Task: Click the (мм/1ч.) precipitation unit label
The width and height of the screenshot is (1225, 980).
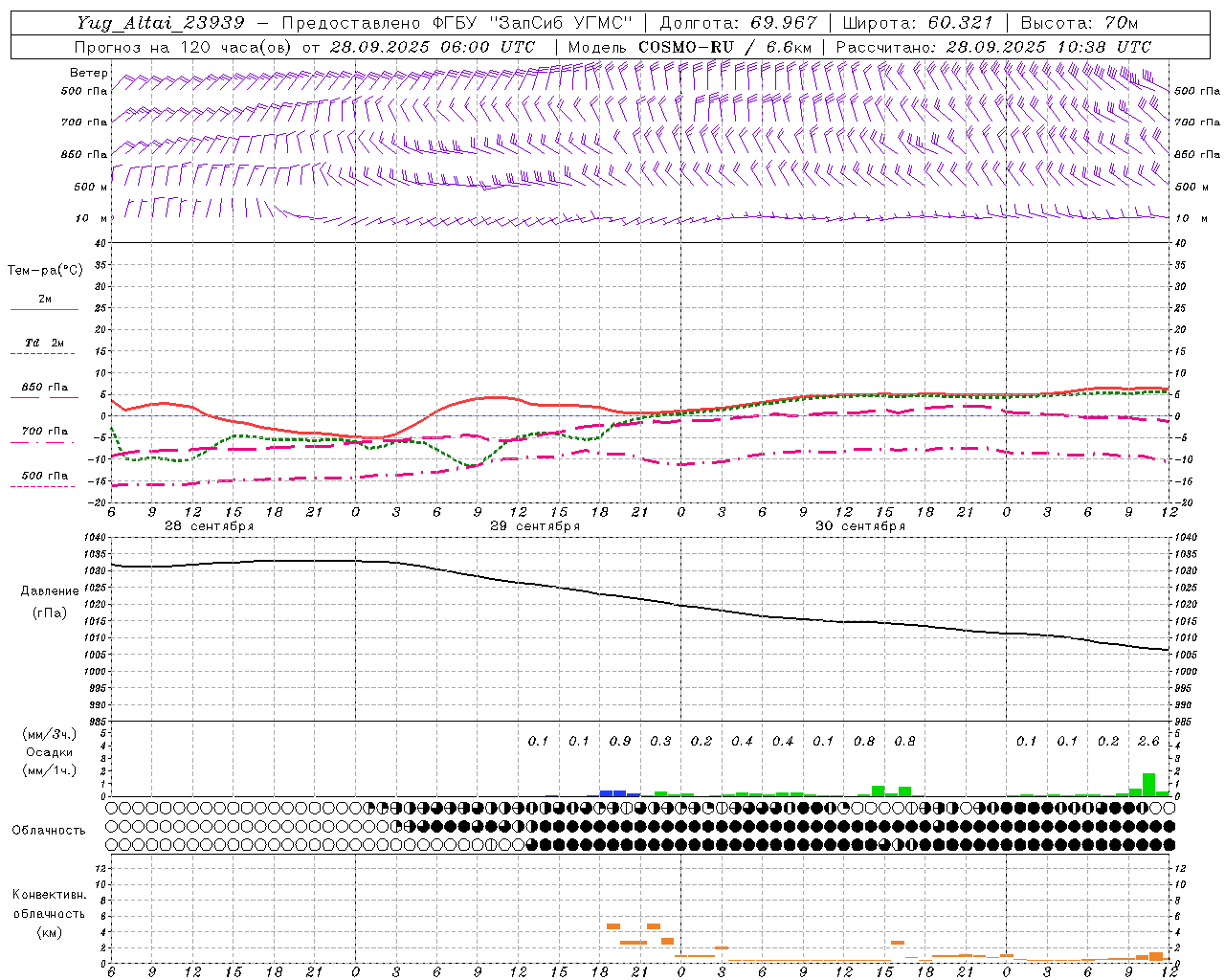Action: pos(48,770)
